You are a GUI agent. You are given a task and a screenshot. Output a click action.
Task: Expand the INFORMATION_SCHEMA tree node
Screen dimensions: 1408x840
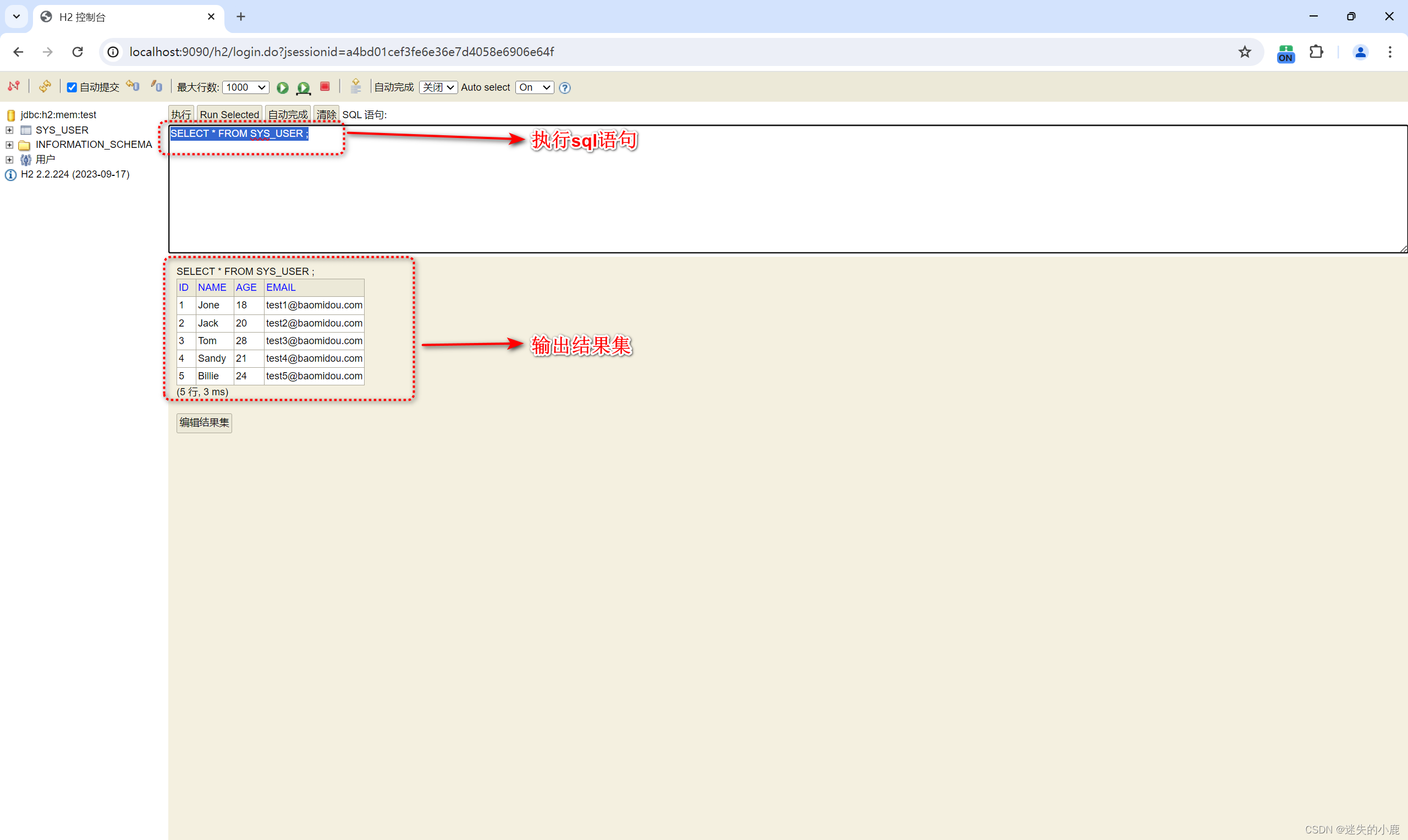9,145
